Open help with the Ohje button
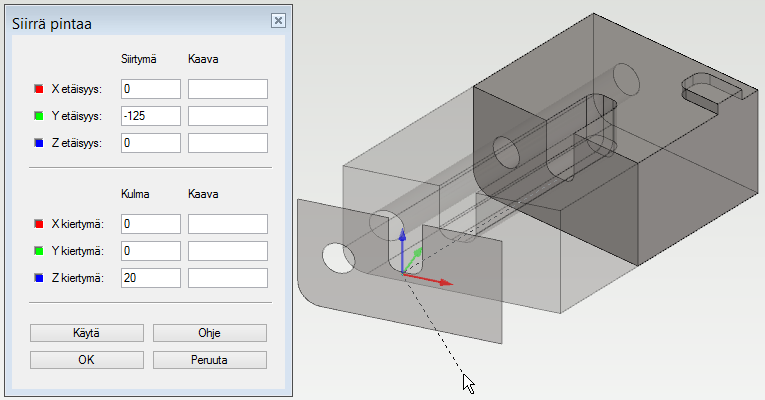Viewport: 765px width, 400px height. click(210, 332)
